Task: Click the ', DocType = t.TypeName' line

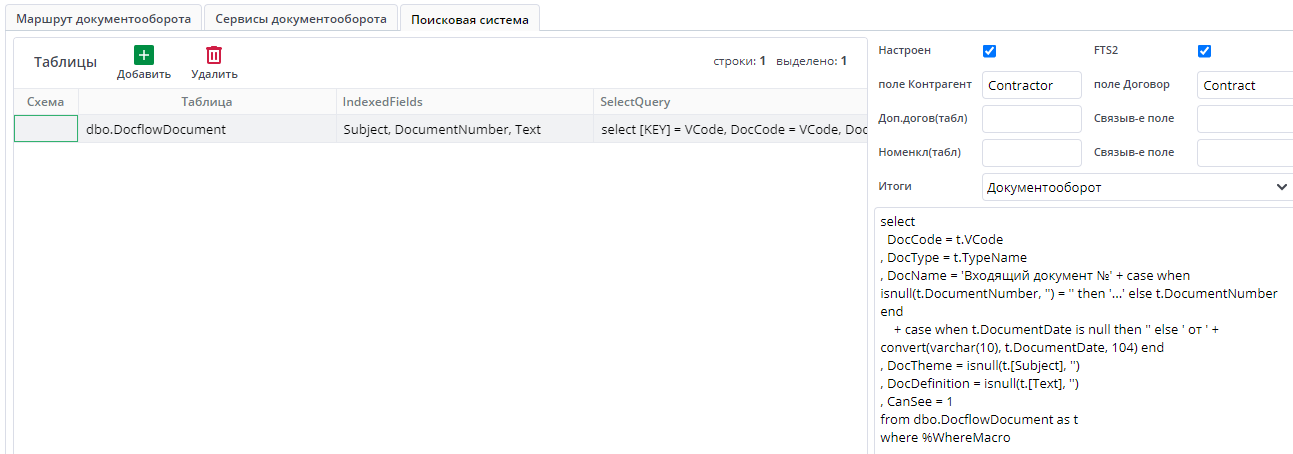Action: point(954,258)
